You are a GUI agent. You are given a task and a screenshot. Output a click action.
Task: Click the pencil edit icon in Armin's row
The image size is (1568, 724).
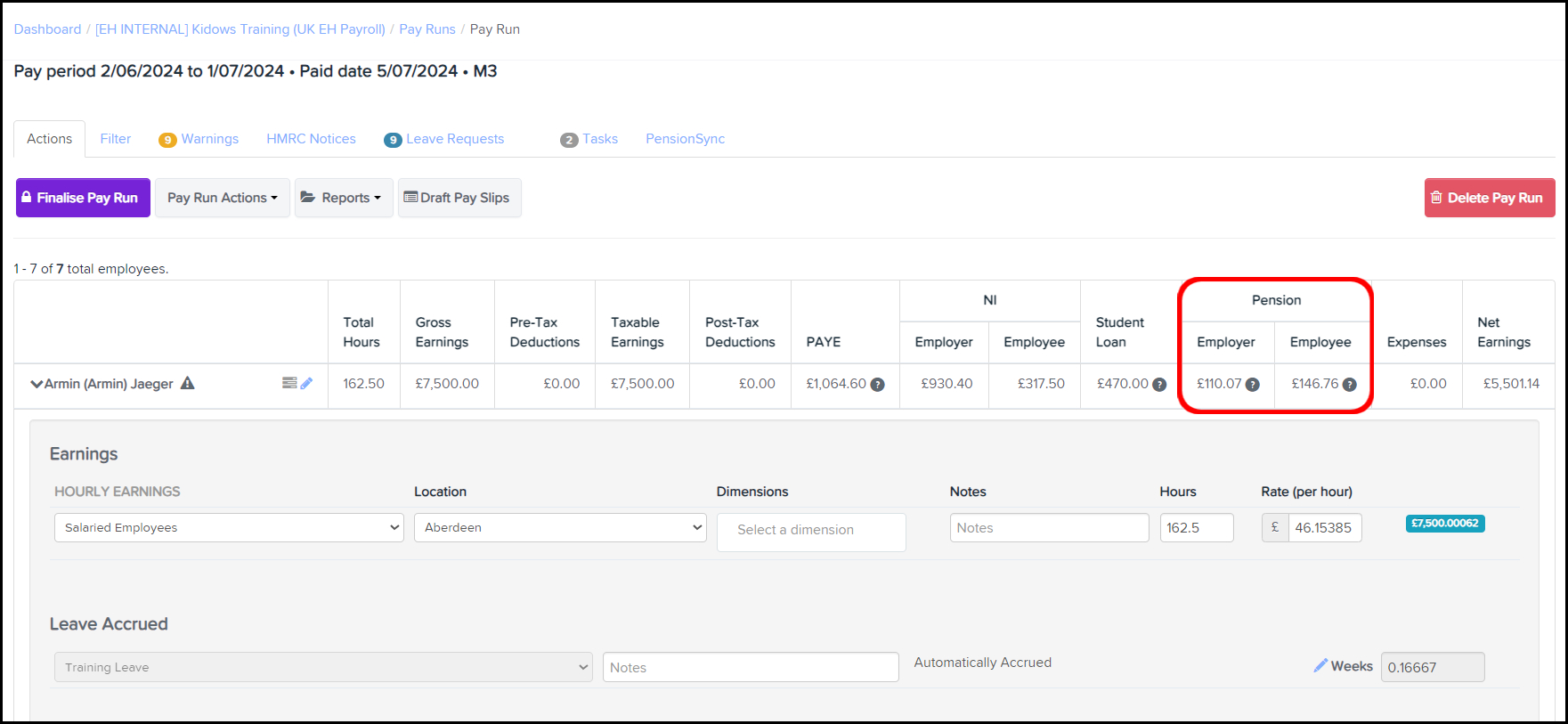tap(307, 383)
